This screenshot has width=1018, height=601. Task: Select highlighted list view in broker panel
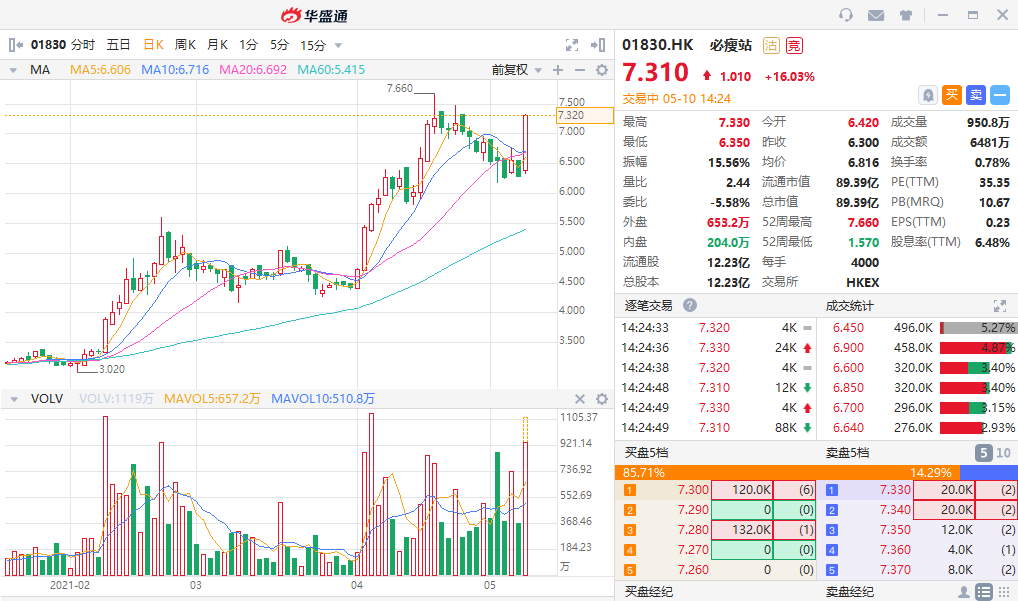(x=984, y=592)
